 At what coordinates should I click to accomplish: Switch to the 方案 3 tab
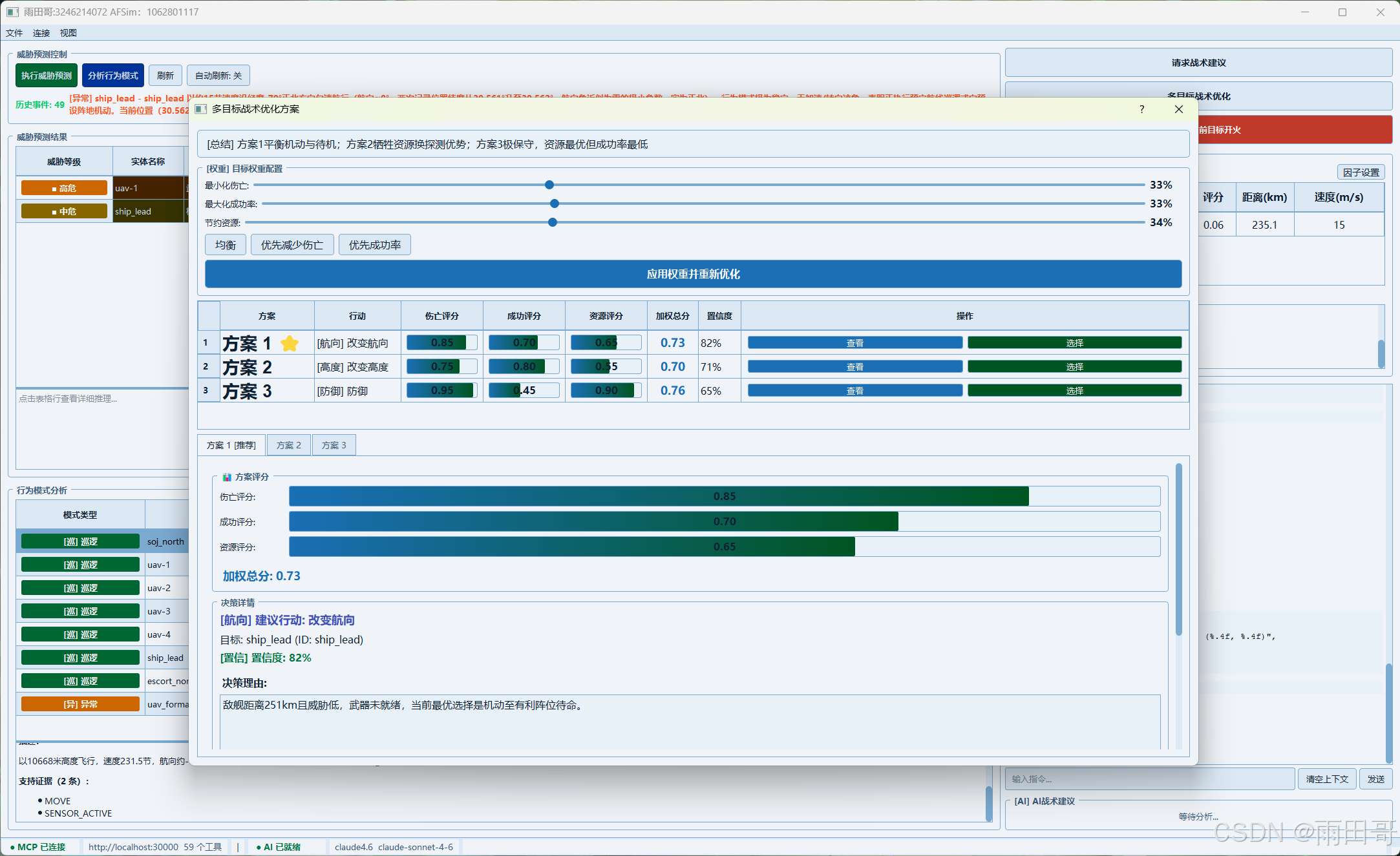pos(334,445)
